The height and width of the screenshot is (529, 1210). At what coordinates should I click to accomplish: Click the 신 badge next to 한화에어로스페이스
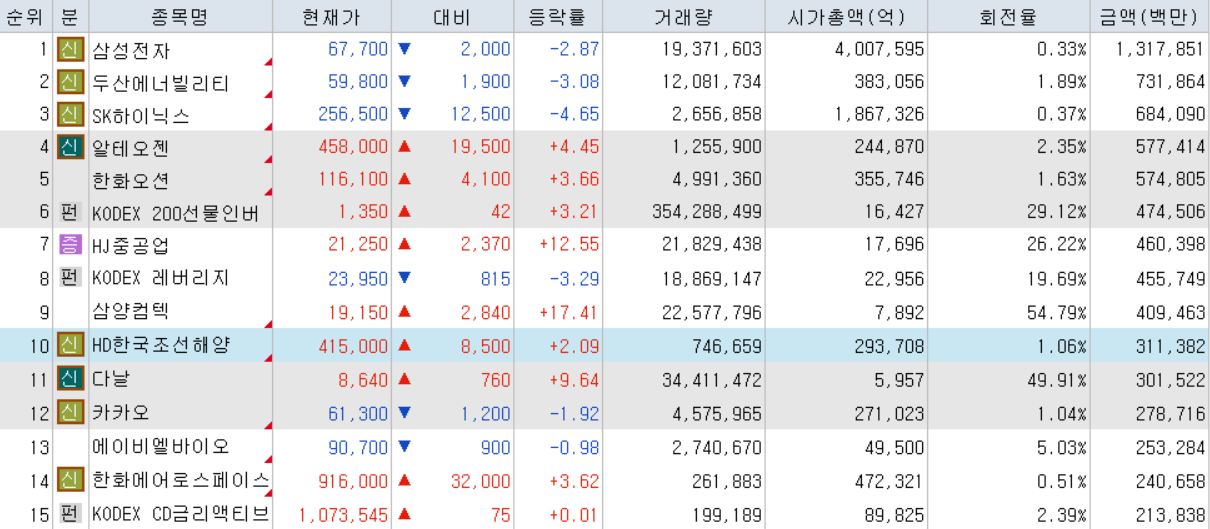point(70,481)
